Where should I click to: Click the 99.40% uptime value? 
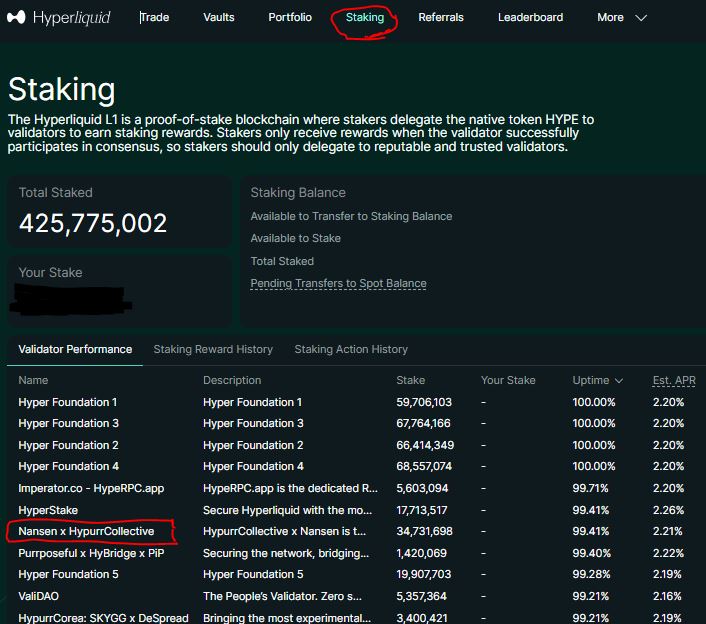592,553
